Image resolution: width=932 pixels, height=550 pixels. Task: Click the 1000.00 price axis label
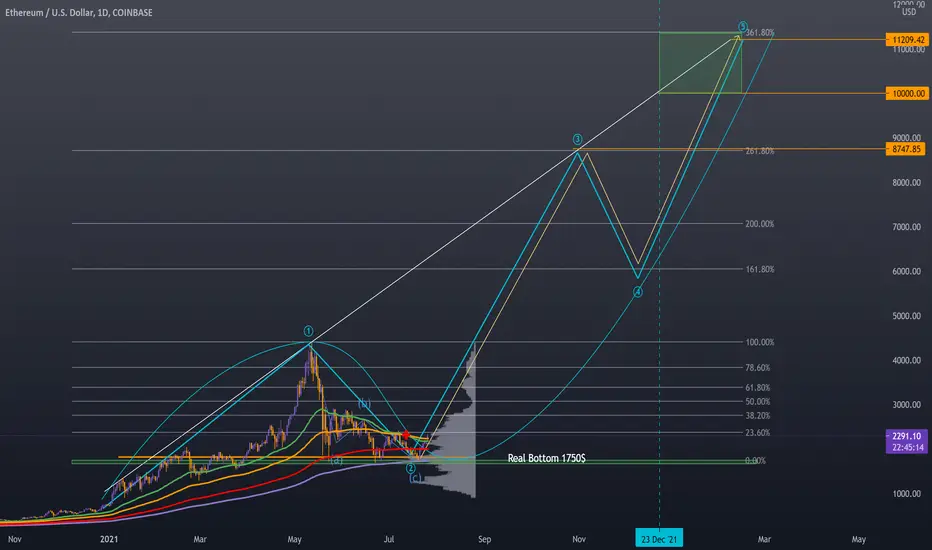tap(906, 494)
